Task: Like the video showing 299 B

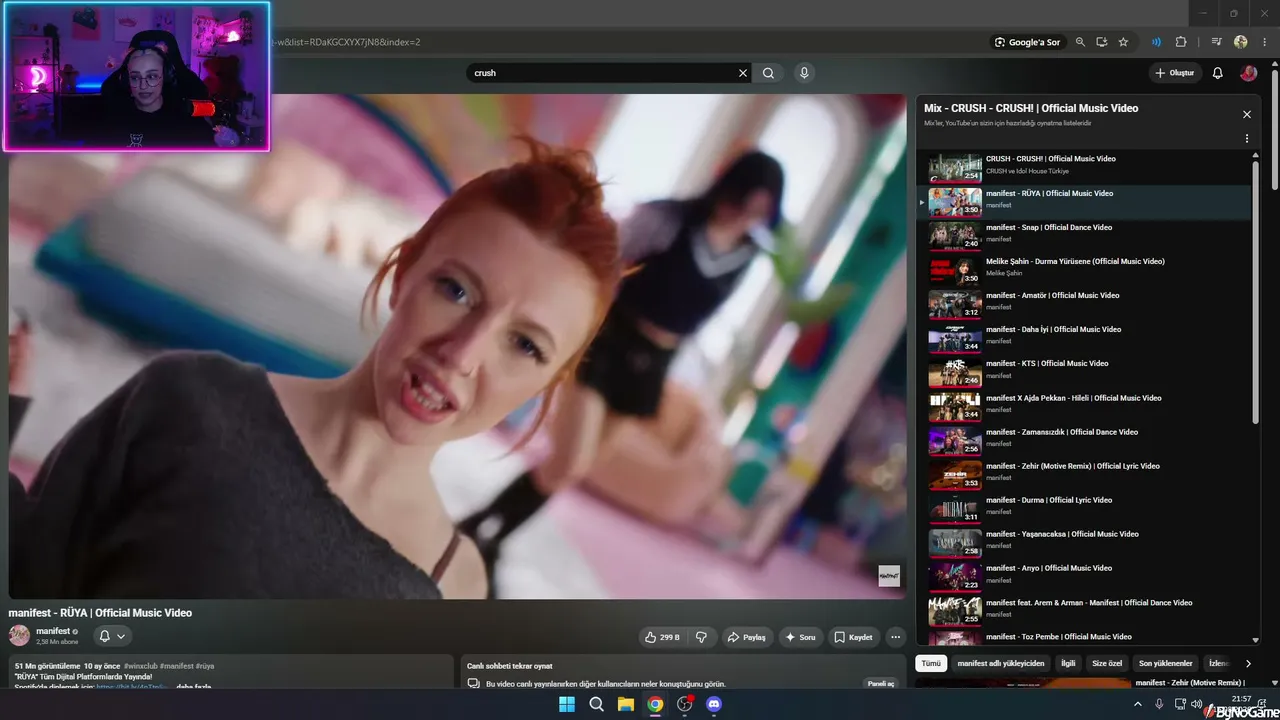Action: click(662, 637)
